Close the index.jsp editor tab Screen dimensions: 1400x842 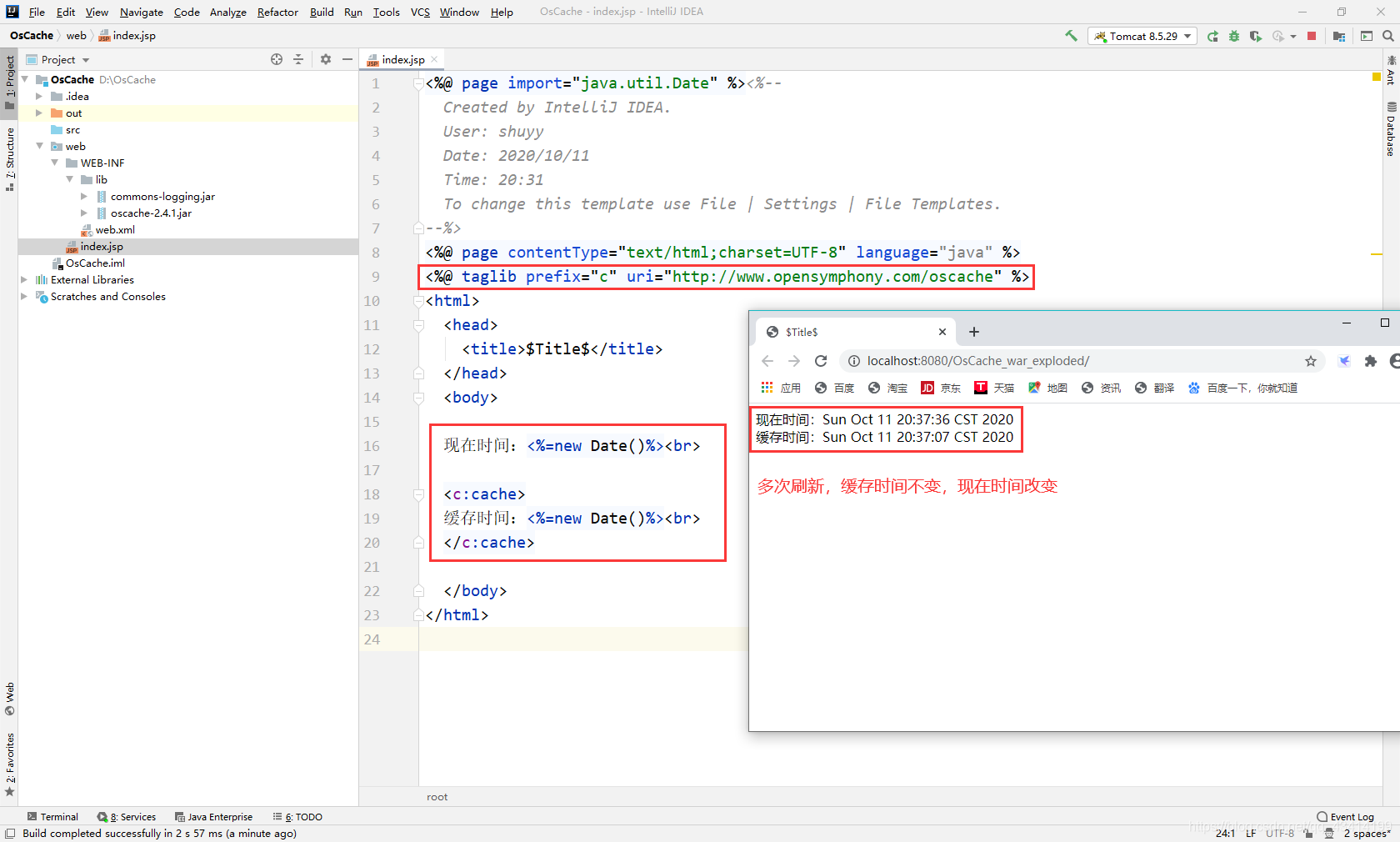(x=434, y=59)
